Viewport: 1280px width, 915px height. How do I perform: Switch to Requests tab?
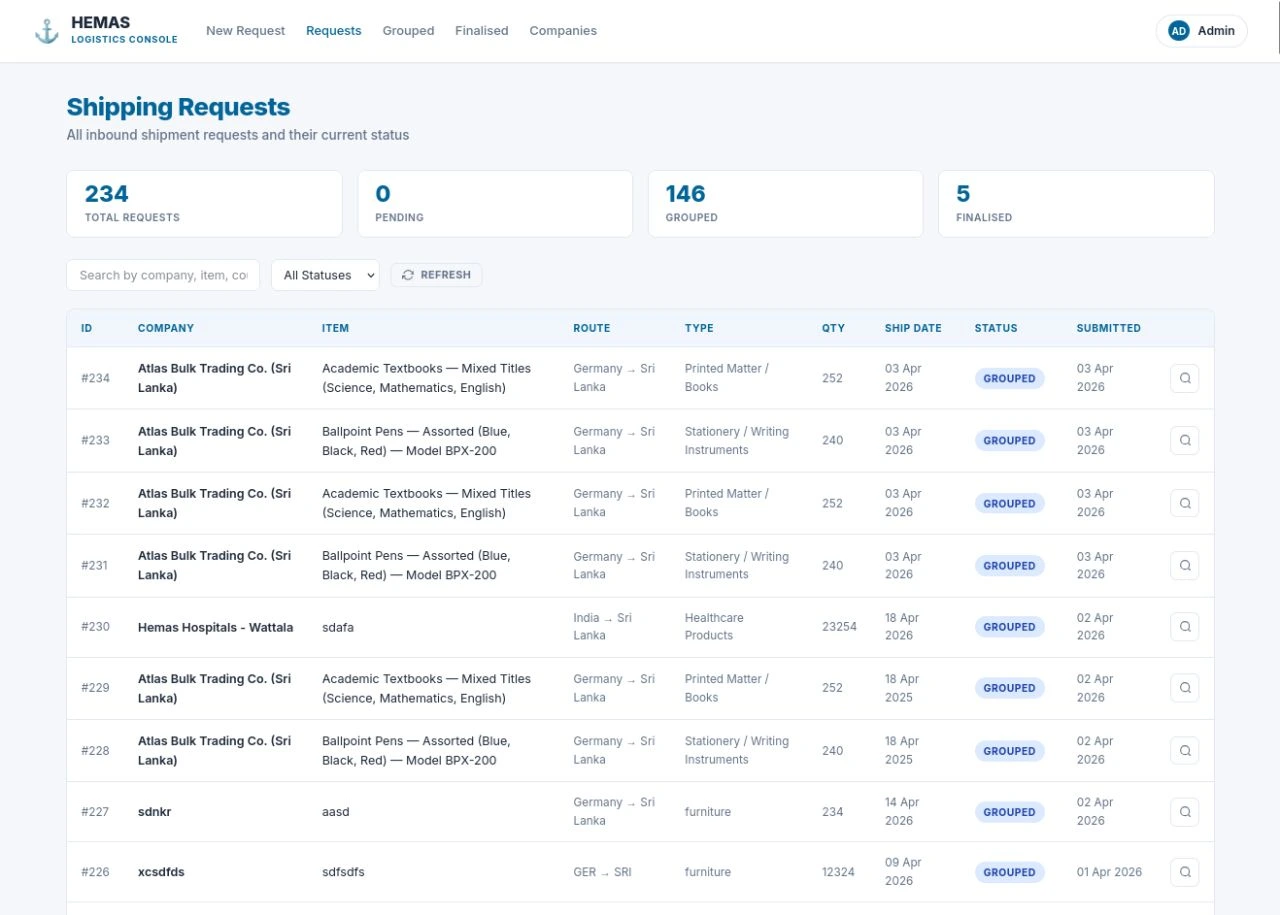[x=333, y=31]
